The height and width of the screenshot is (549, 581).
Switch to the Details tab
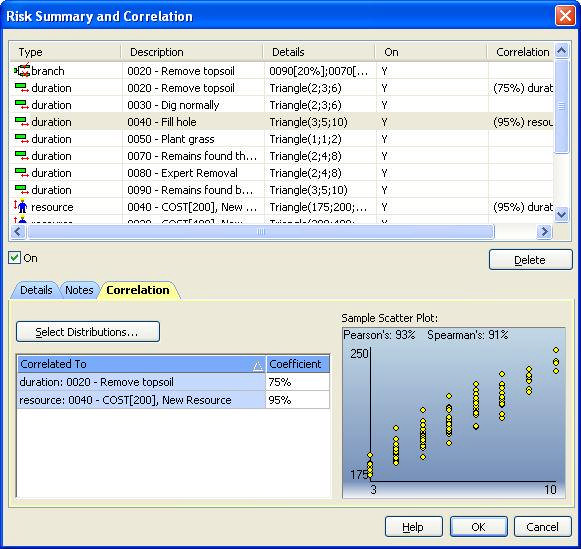(36, 290)
